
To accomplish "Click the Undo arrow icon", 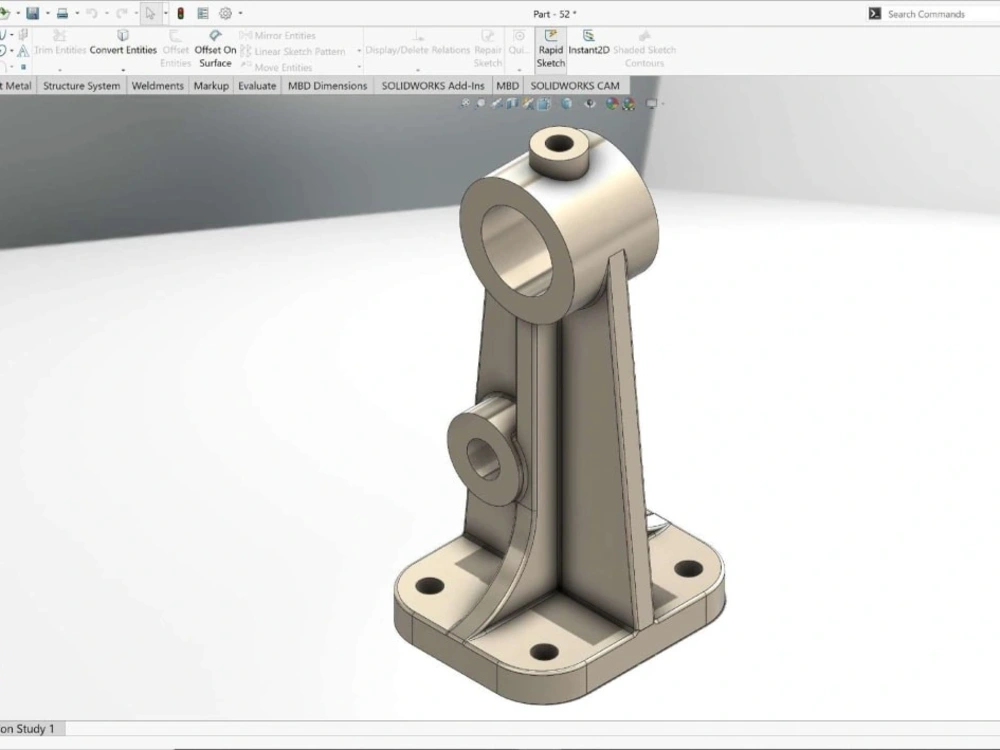I will click(x=92, y=13).
